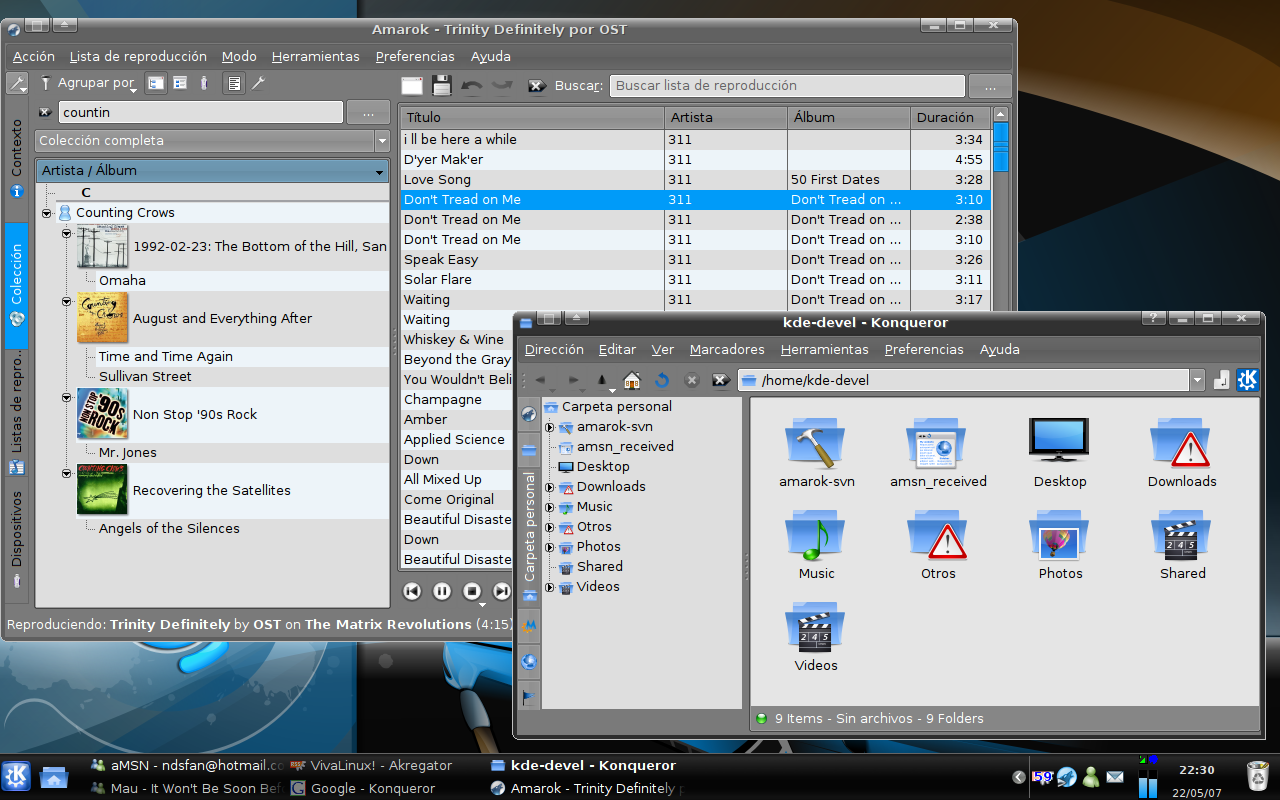
Task: Click the Amarok tools wrench at the sidebar top
Action: (17, 84)
